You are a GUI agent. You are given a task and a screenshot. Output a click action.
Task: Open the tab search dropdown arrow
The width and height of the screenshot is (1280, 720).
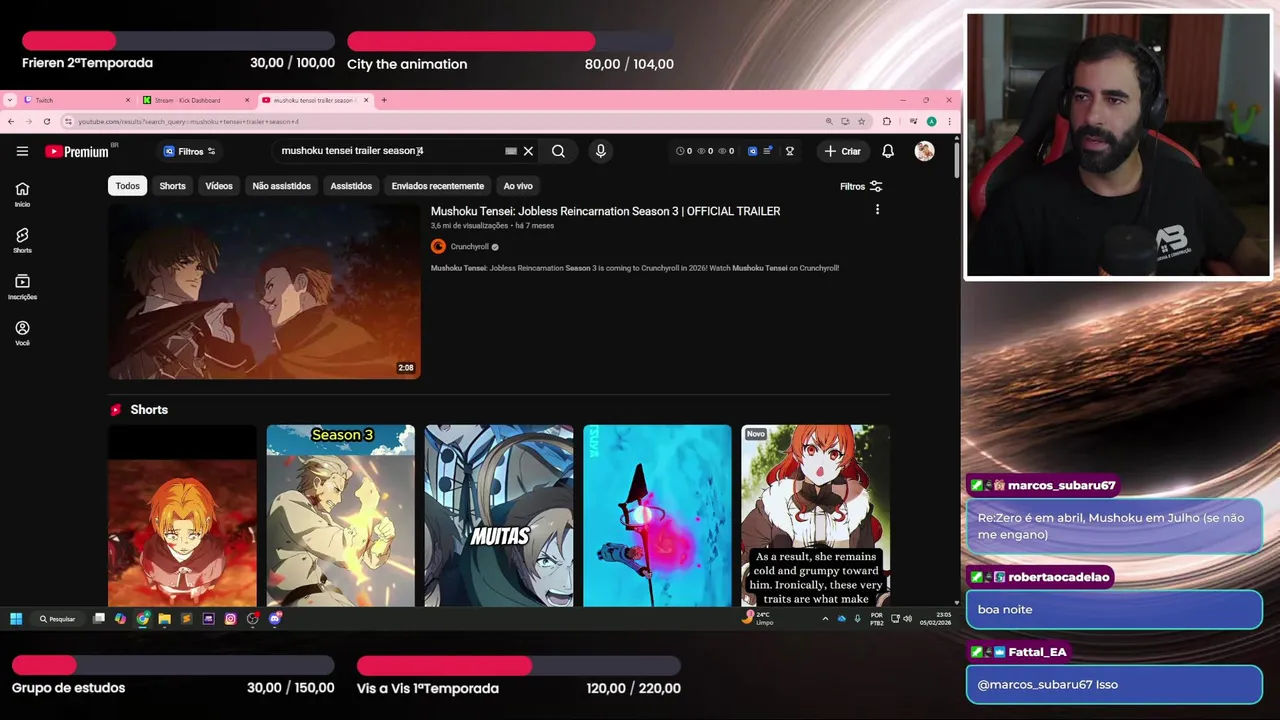[10, 100]
